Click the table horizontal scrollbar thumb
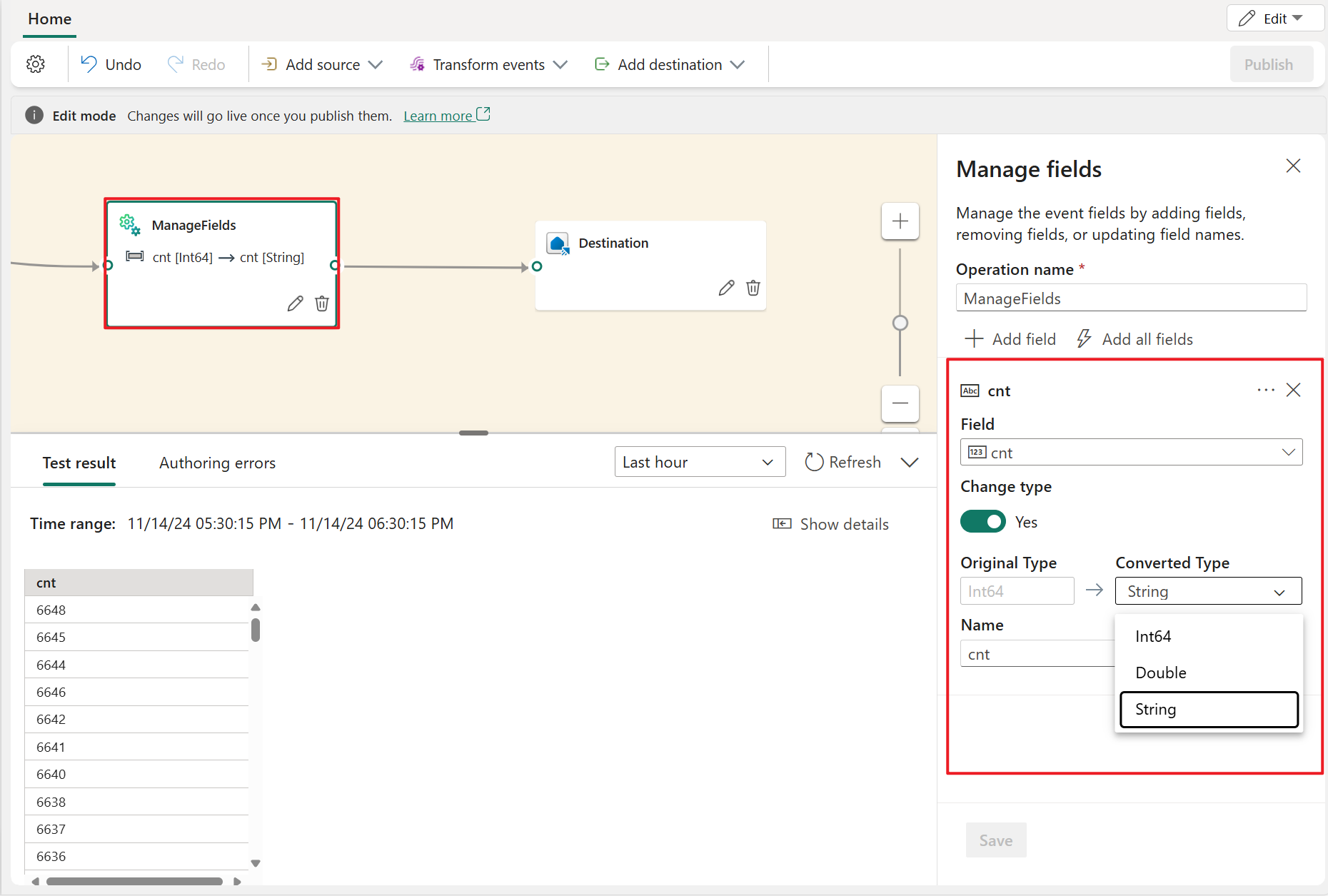1328x896 pixels. pos(135,881)
